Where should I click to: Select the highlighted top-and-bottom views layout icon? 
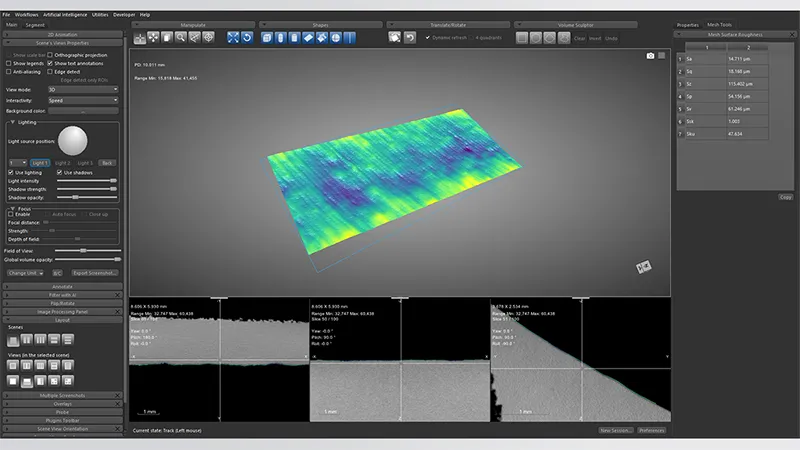click(27, 381)
